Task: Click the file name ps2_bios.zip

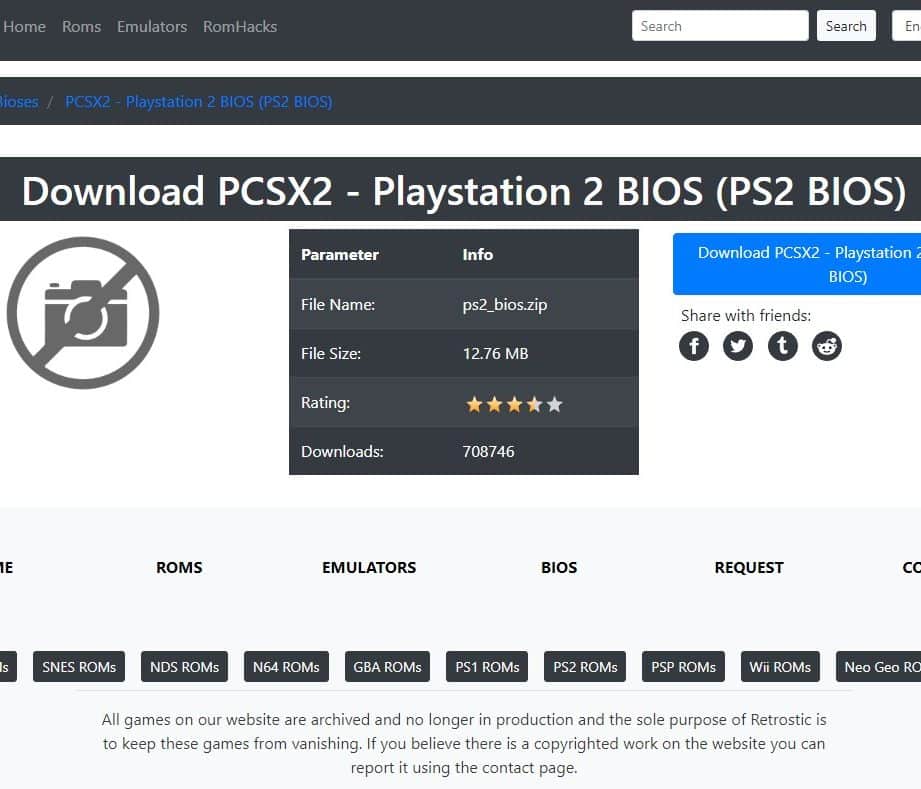Action: pyautogui.click(x=505, y=304)
